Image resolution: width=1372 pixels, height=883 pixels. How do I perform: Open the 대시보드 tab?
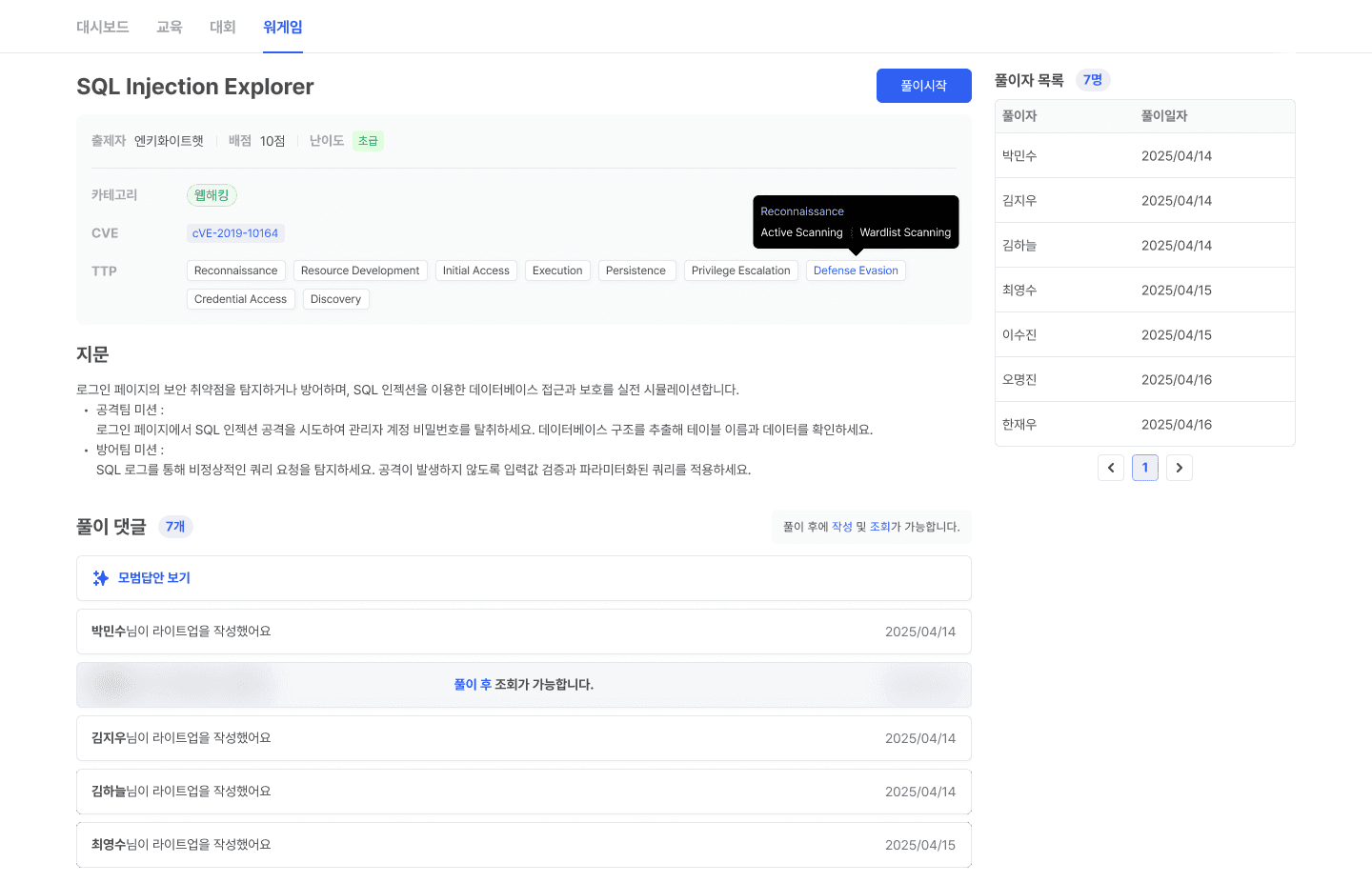pyautogui.click(x=103, y=27)
